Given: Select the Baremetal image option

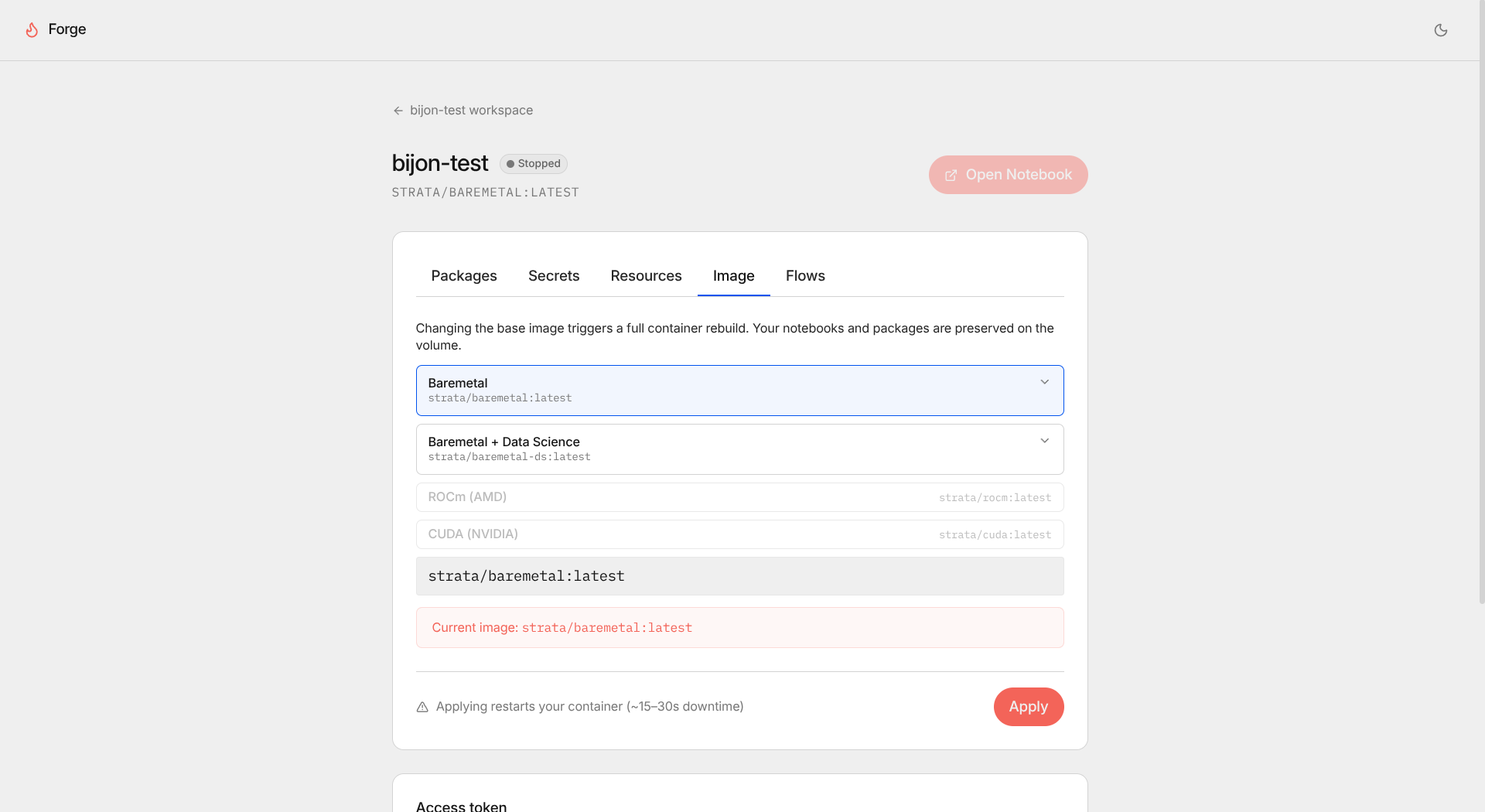Looking at the screenshot, I should pyautogui.click(x=740, y=391).
